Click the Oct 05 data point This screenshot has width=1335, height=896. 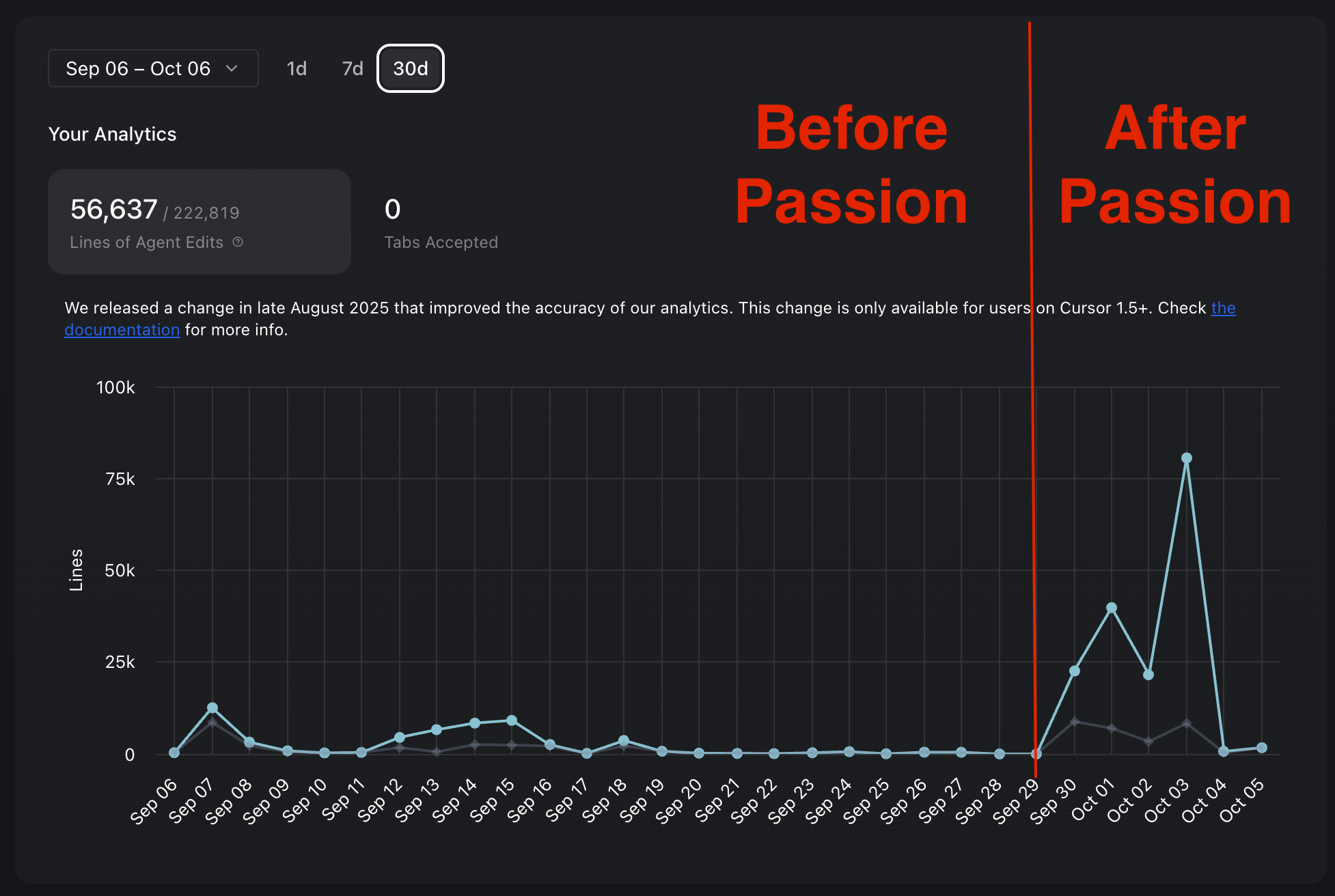[1262, 748]
